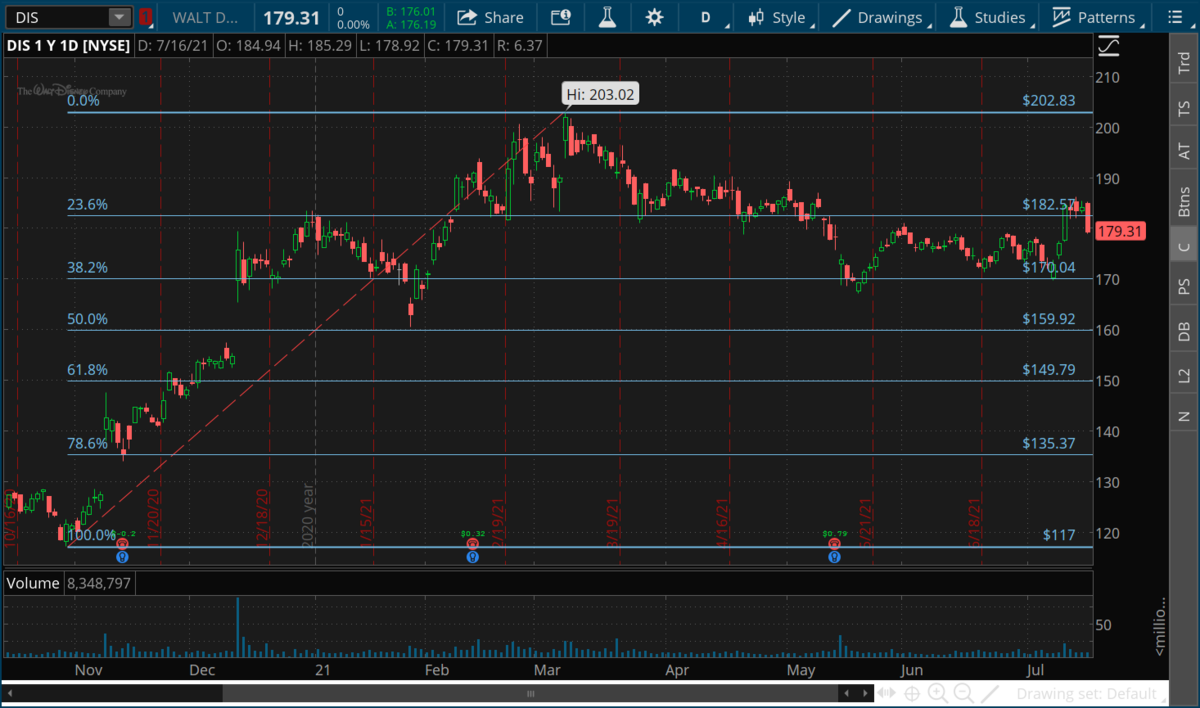The height and width of the screenshot is (708, 1200).
Task: Open the TS sidebar tab
Action: click(1184, 107)
